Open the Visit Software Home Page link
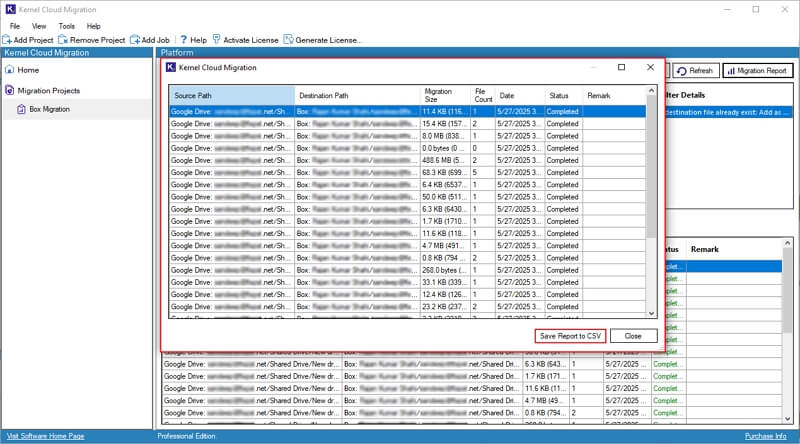The image size is (800, 444). [46, 436]
